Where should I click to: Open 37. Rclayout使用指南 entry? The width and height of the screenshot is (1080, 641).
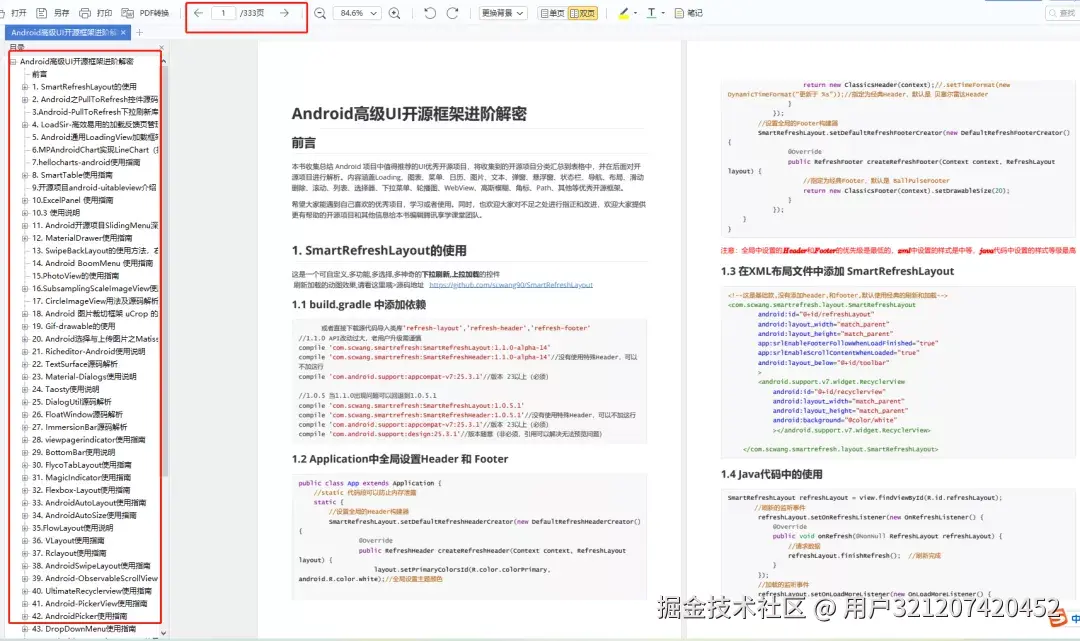tap(69, 553)
